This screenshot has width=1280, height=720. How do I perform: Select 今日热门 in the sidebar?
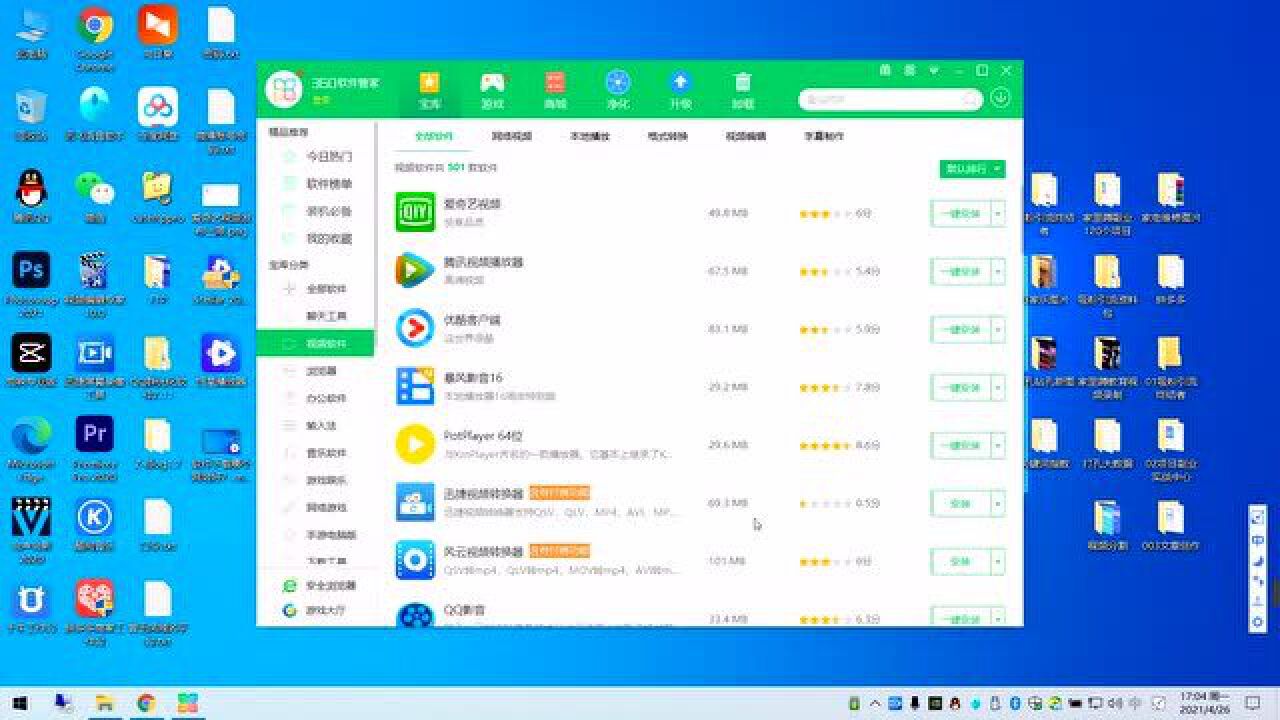pos(316,157)
